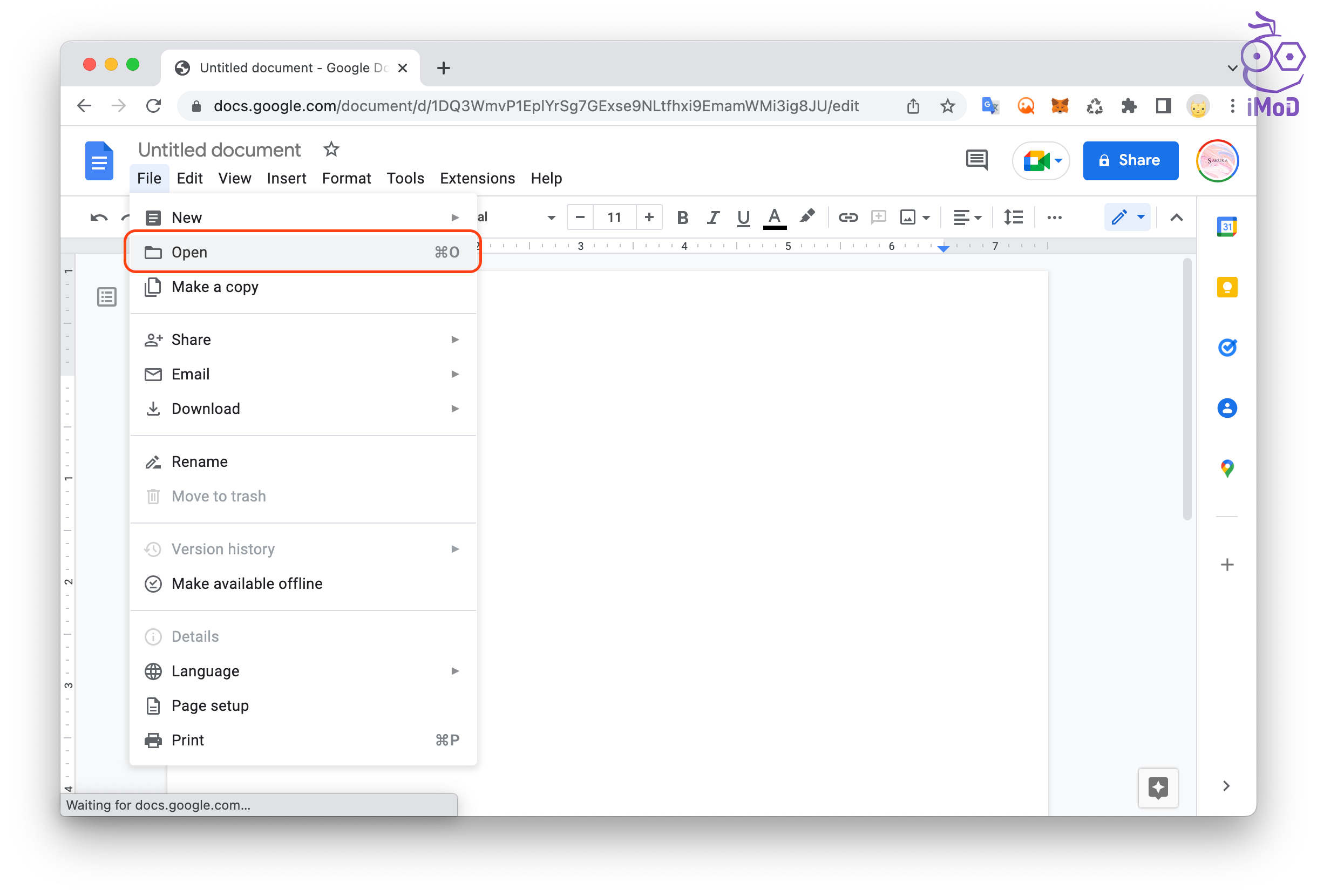This screenshot has height=896, width=1317.
Task: Show document outline icon
Action: 106,296
